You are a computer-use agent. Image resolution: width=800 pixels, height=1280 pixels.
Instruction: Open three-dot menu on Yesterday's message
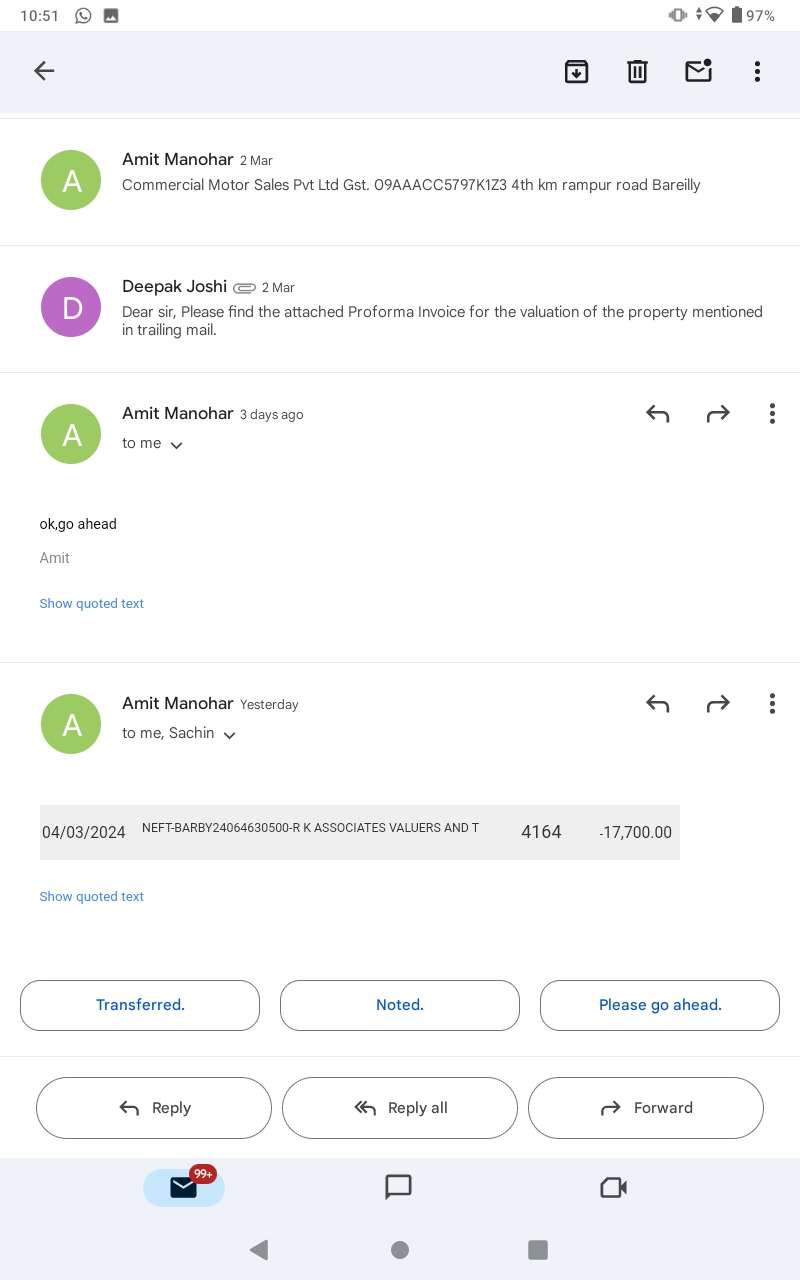coord(772,704)
